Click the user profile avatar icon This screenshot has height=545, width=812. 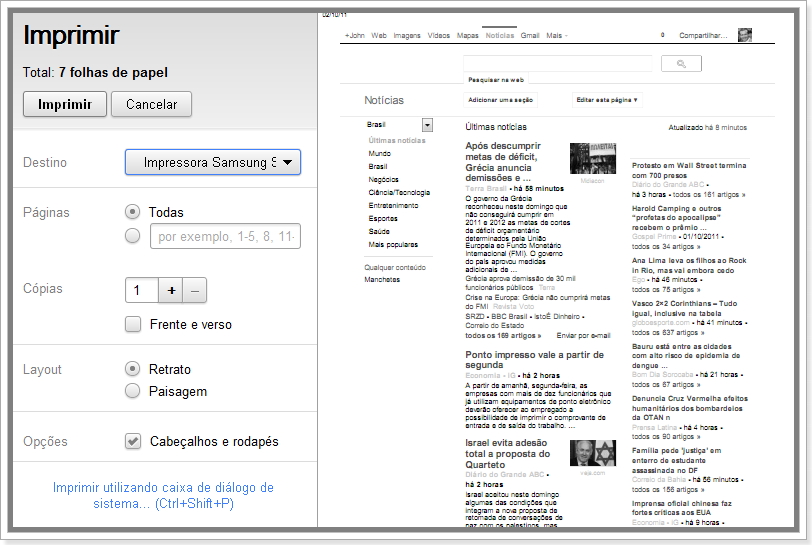745,35
